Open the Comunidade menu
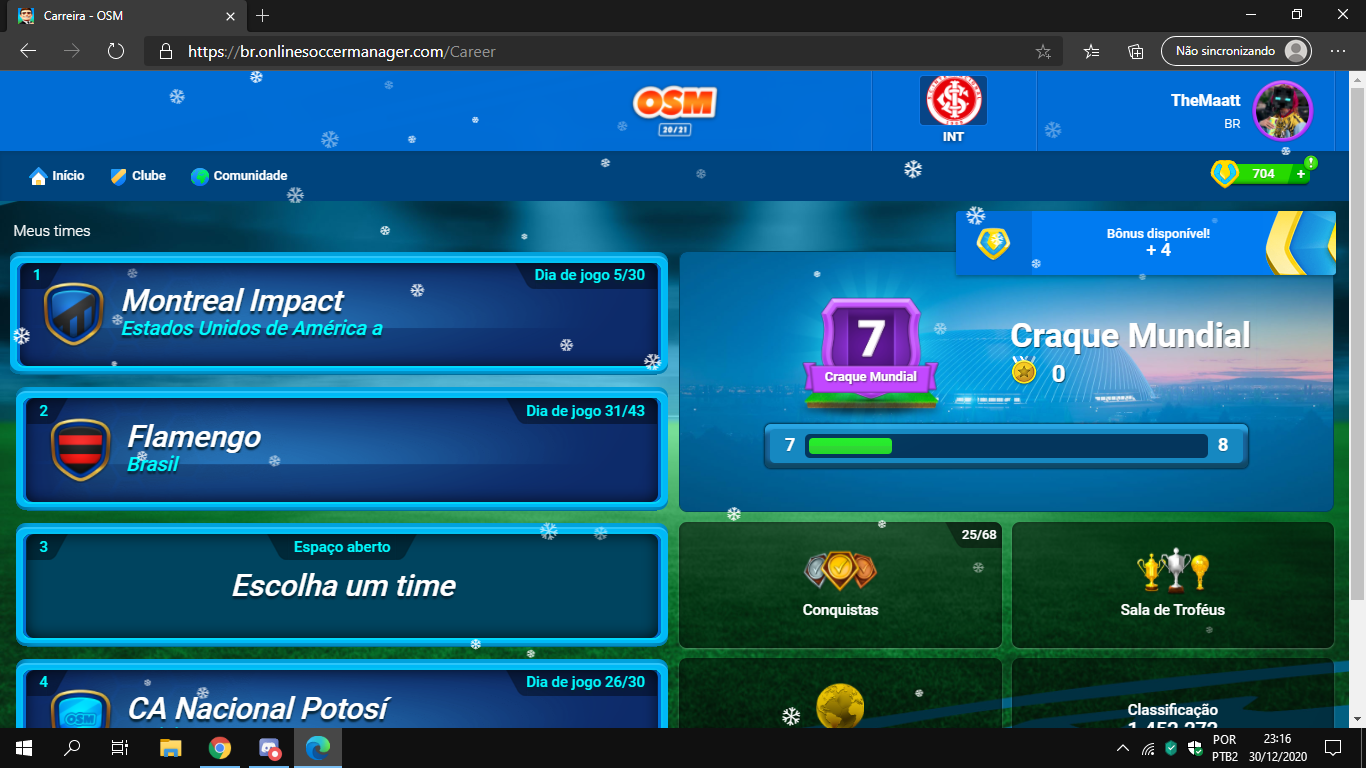The width and height of the screenshot is (1366, 768). 240,176
